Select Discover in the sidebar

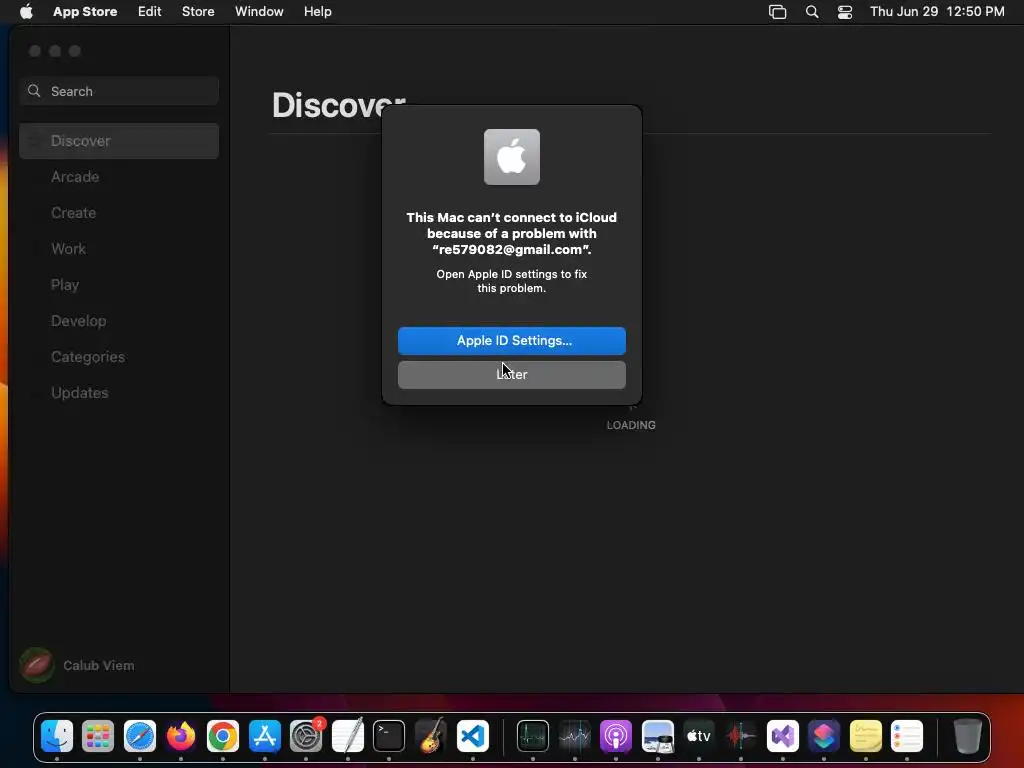(x=119, y=141)
